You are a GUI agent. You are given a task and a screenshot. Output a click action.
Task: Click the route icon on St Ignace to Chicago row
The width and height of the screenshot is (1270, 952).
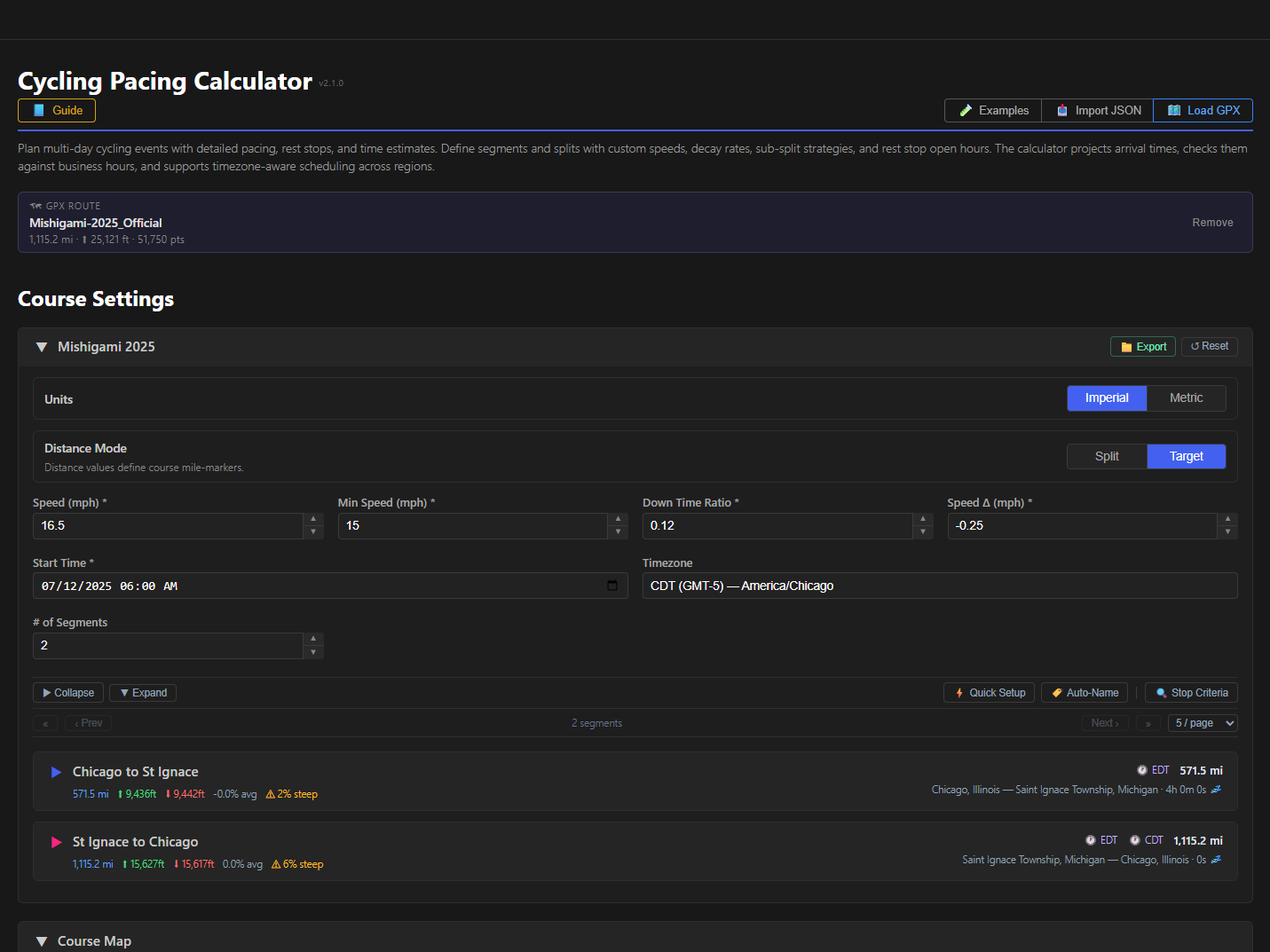tap(1216, 860)
